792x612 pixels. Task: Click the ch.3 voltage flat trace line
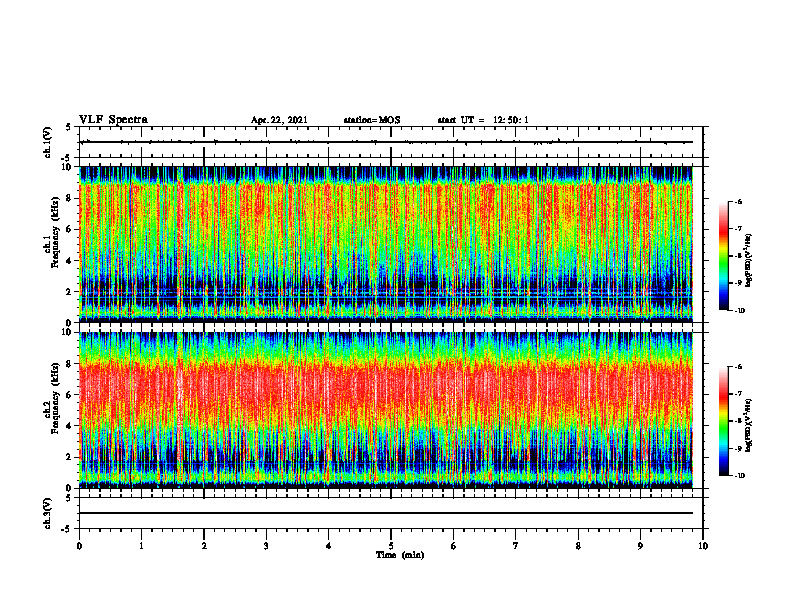[386, 513]
